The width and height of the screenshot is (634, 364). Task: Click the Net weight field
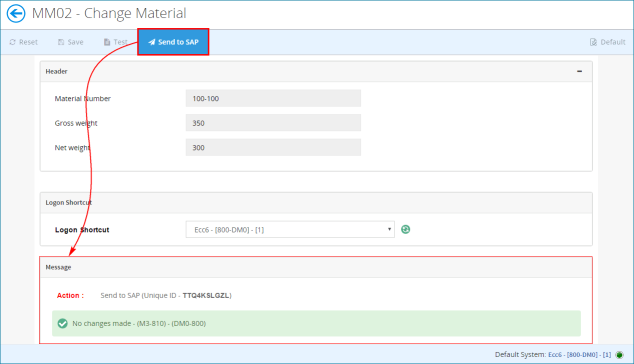tap(273, 148)
